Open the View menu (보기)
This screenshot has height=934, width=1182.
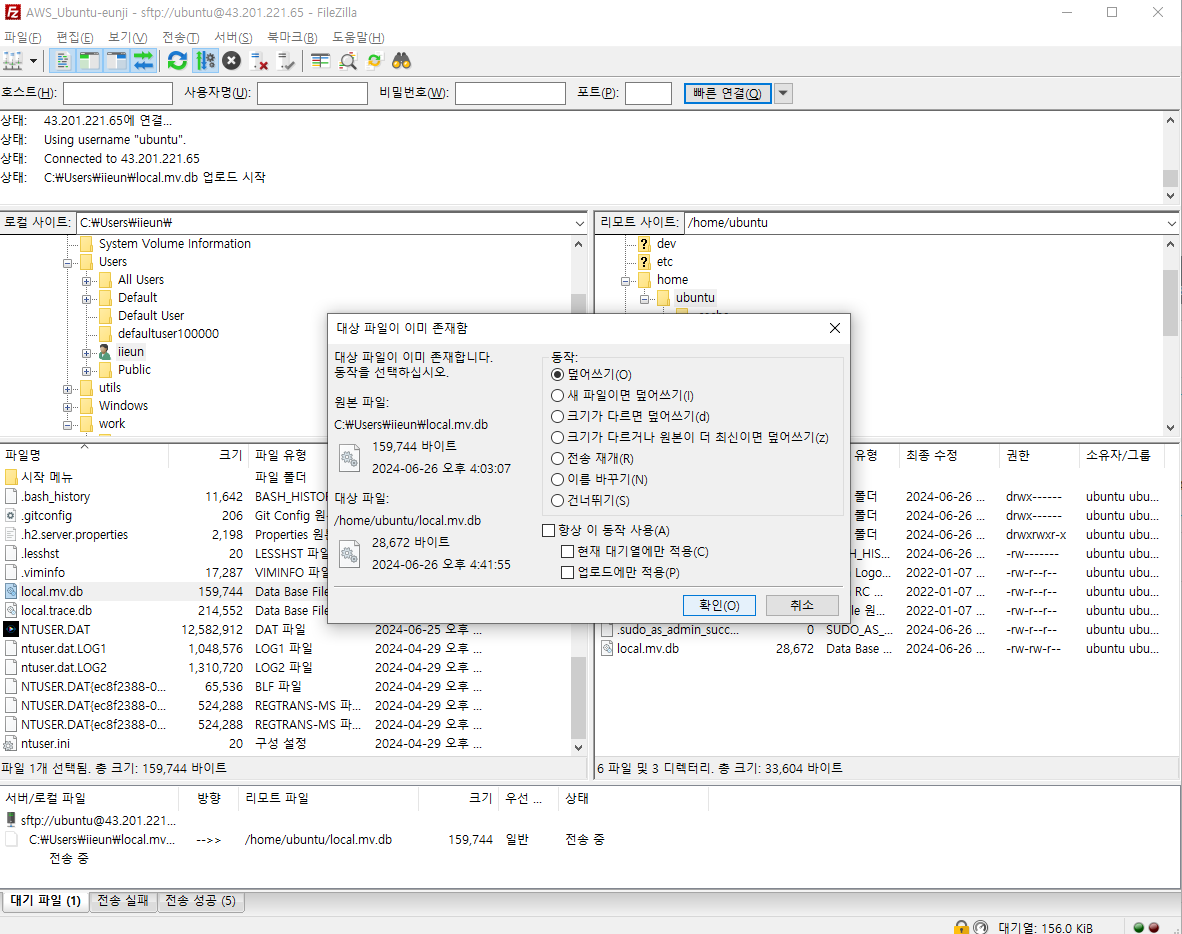[127, 38]
